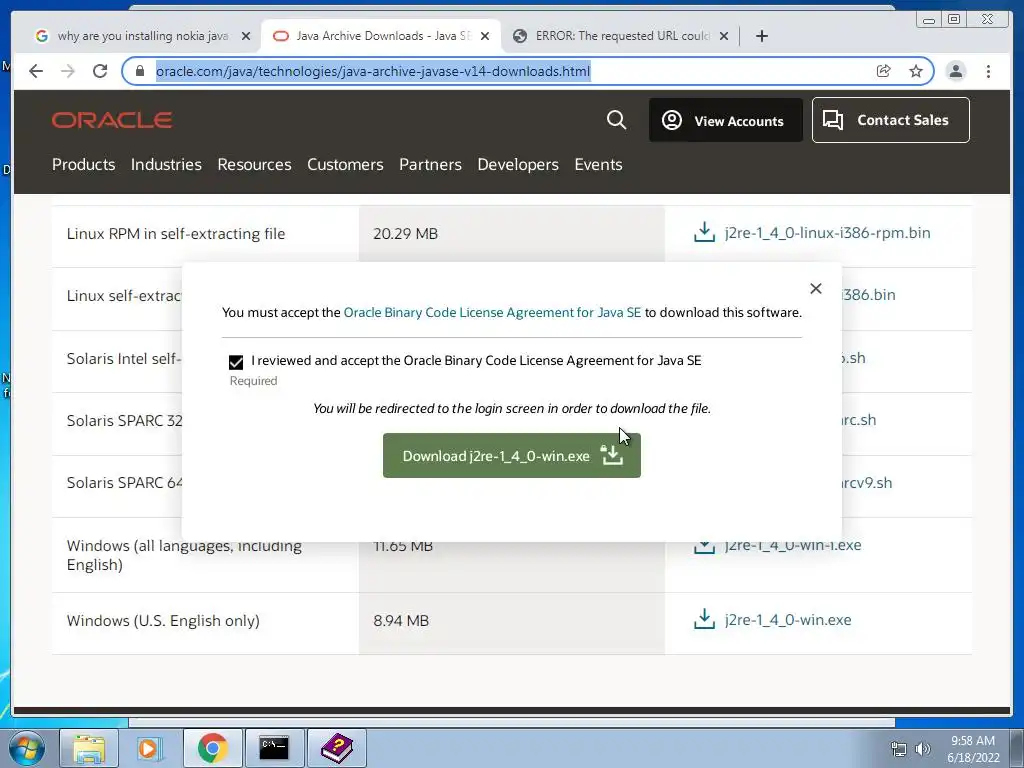This screenshot has width=1024, height=768.
Task: Close the Google search tab
Action: click(x=246, y=36)
